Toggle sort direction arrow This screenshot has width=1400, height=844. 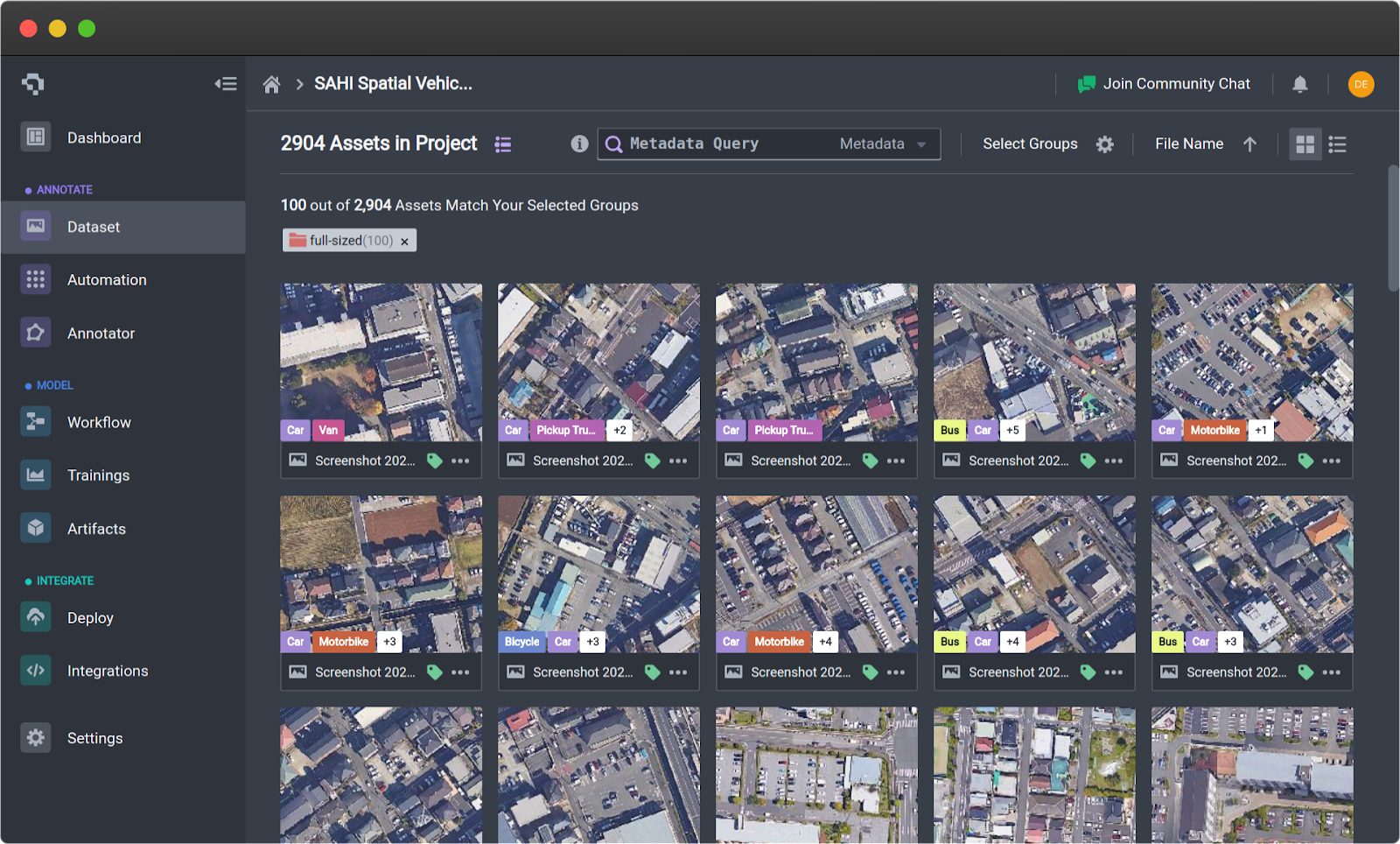[1249, 144]
